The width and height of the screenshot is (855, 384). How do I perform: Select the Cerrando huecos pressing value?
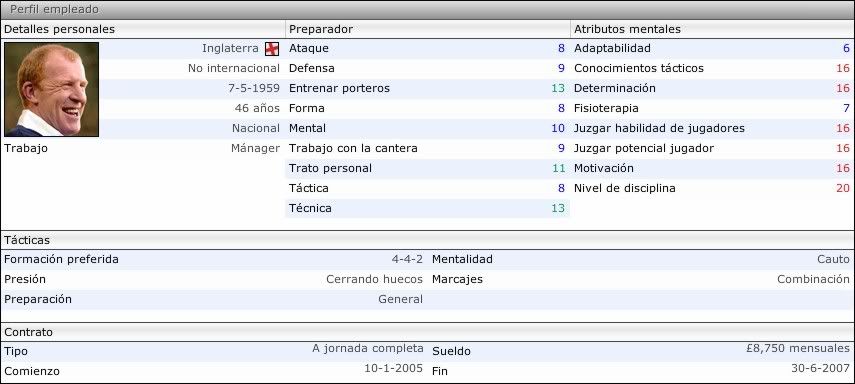(375, 279)
